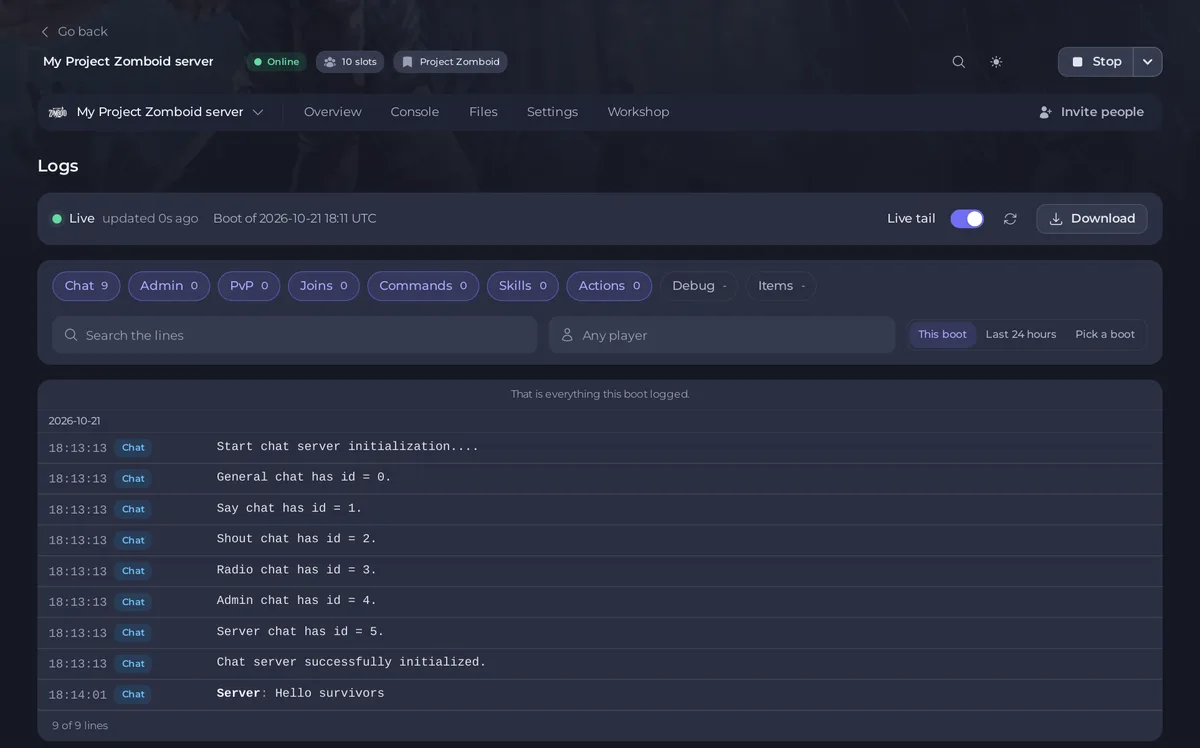Click the search magnifier icon in header
This screenshot has height=748, width=1200.
tap(958, 62)
